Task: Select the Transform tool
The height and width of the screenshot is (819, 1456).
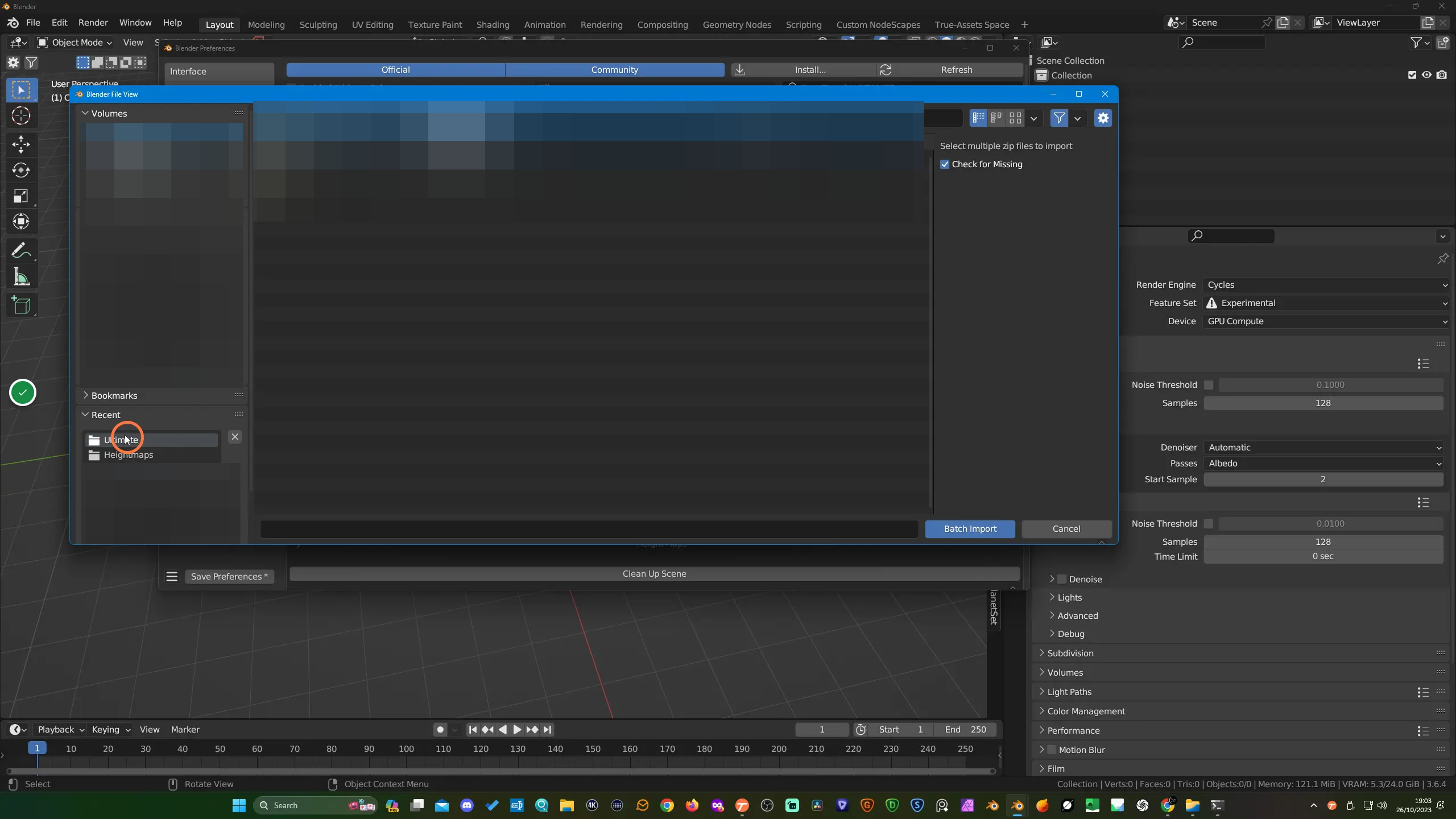Action: click(21, 222)
